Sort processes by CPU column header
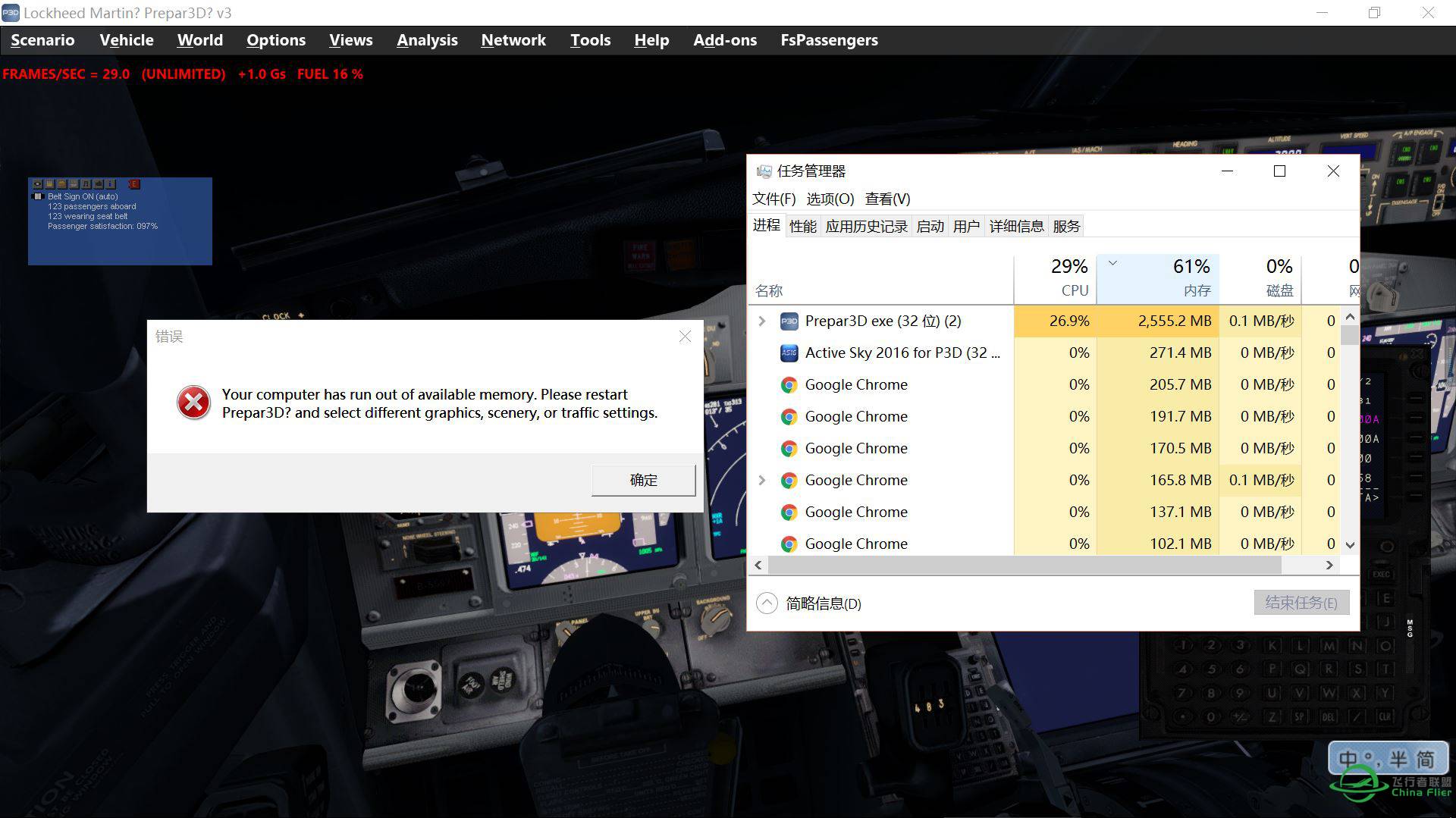The width and height of the screenshot is (1456, 818). (1056, 278)
